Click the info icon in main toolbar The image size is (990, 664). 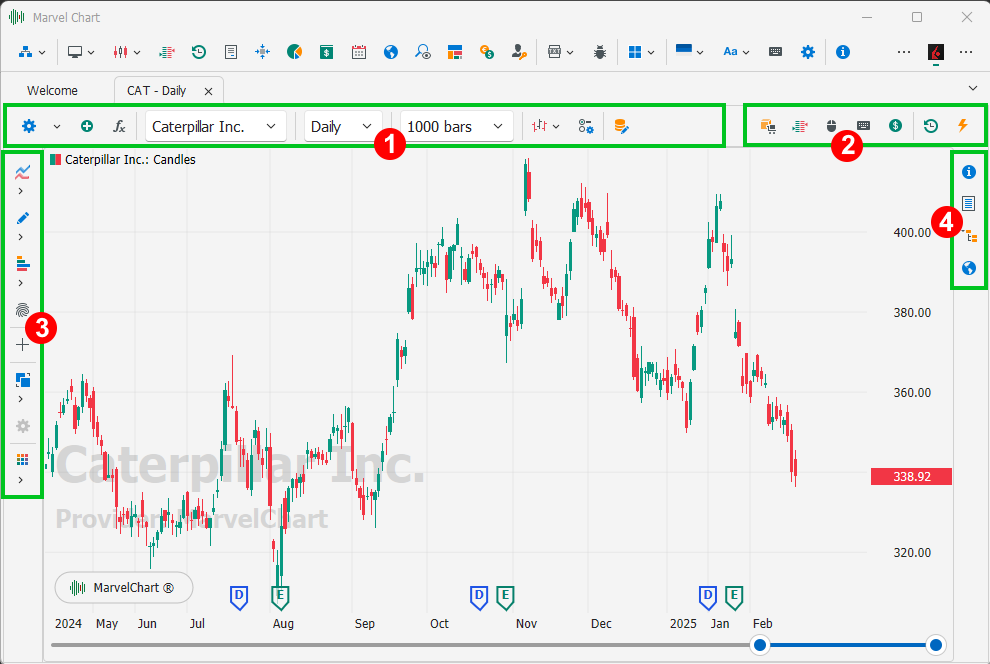coord(843,52)
